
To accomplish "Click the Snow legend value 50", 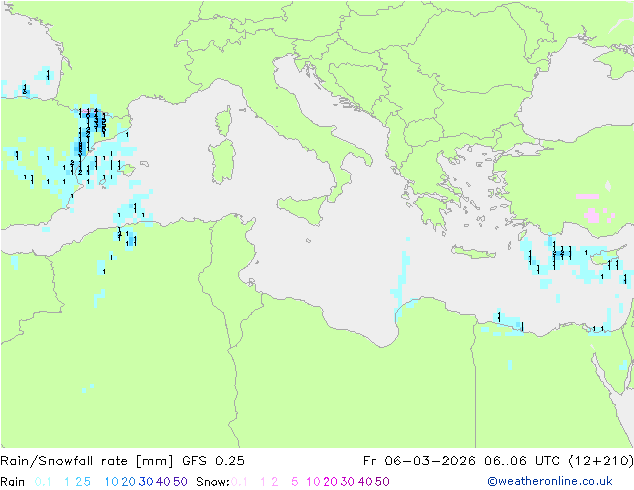I will [x=382, y=482].
